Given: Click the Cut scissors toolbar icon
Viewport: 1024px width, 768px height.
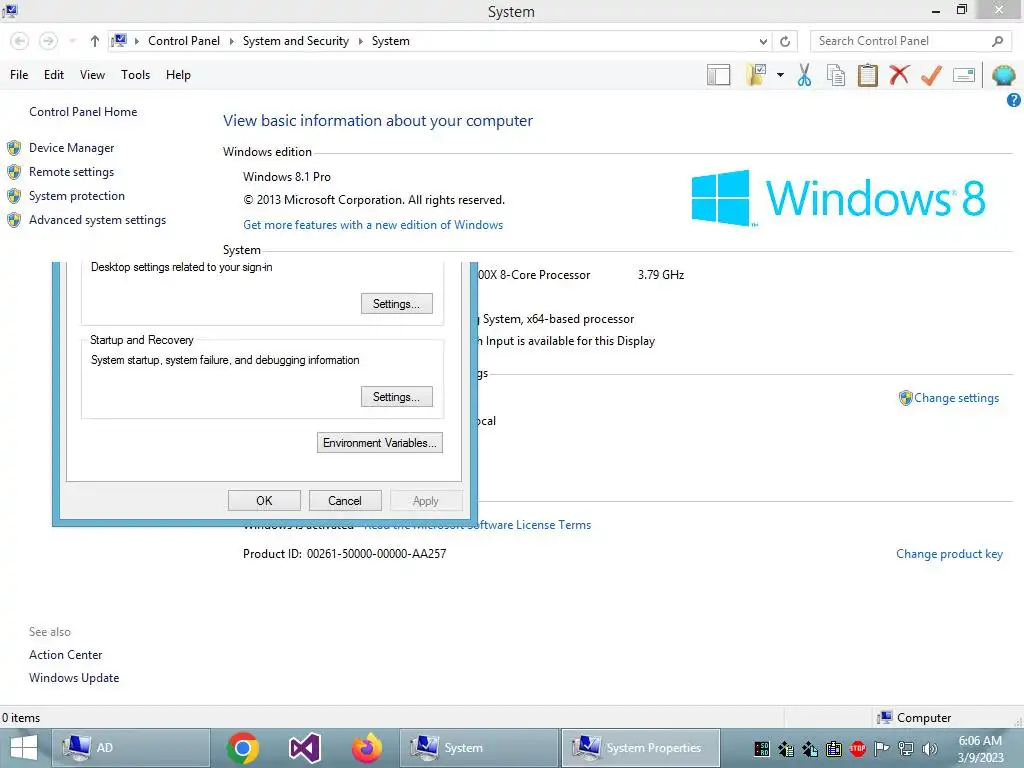Looking at the screenshot, I should tap(805, 75).
